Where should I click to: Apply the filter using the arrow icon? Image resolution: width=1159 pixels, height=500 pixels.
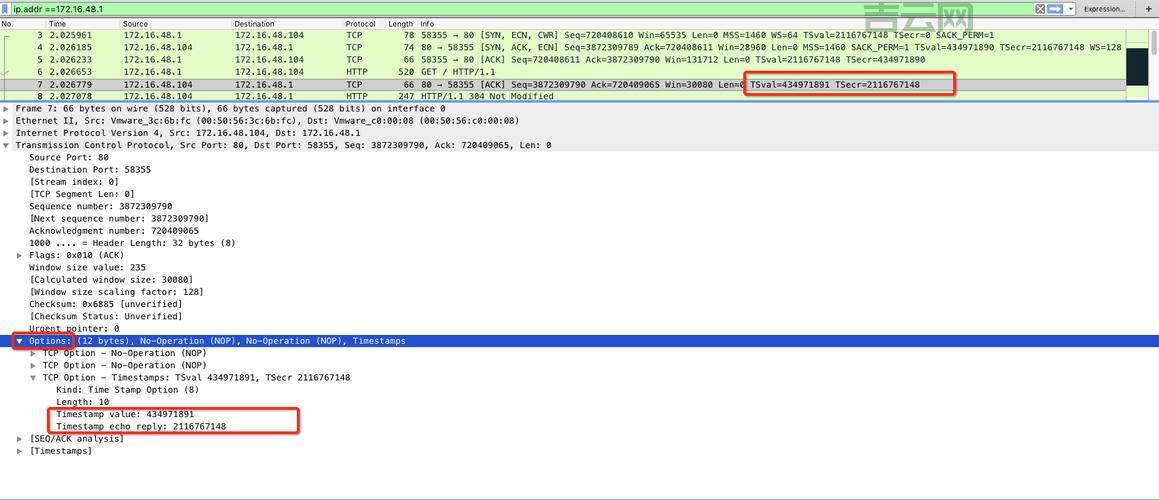[1055, 9]
